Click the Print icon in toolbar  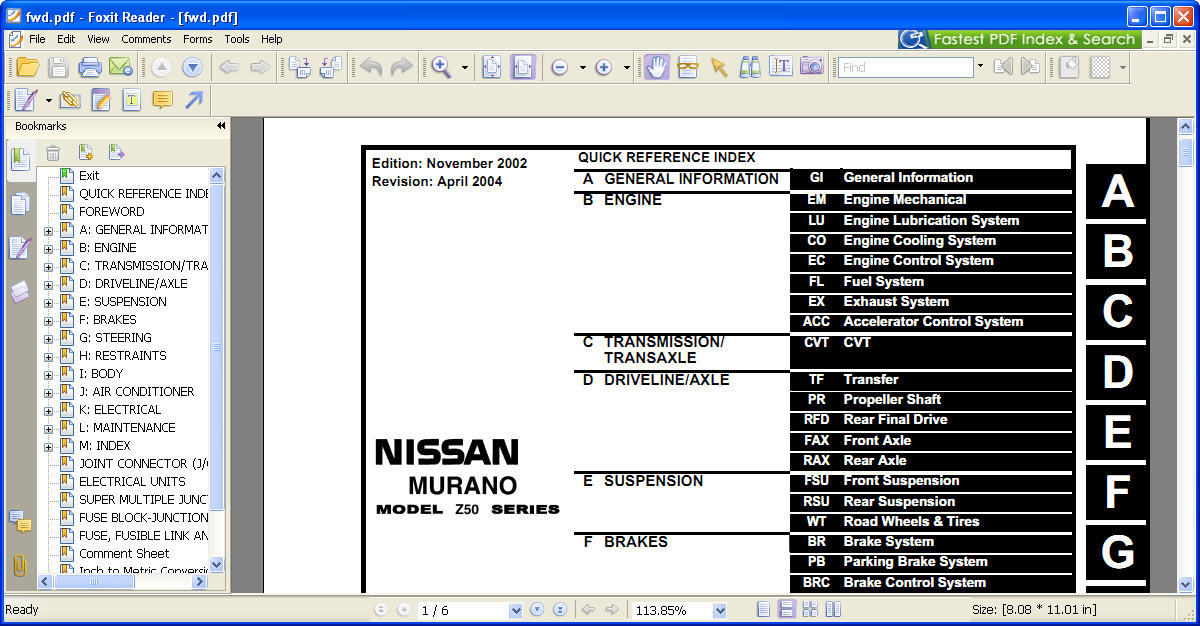90,68
